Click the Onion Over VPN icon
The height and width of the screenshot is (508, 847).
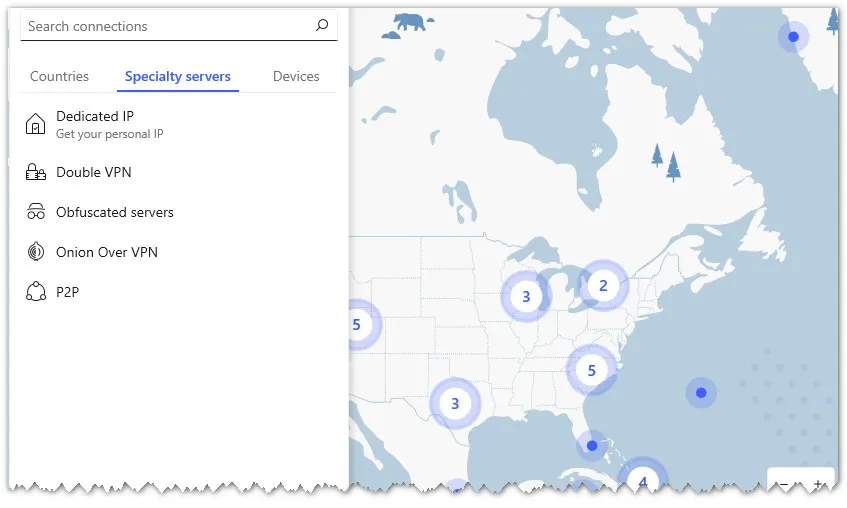[x=36, y=252]
